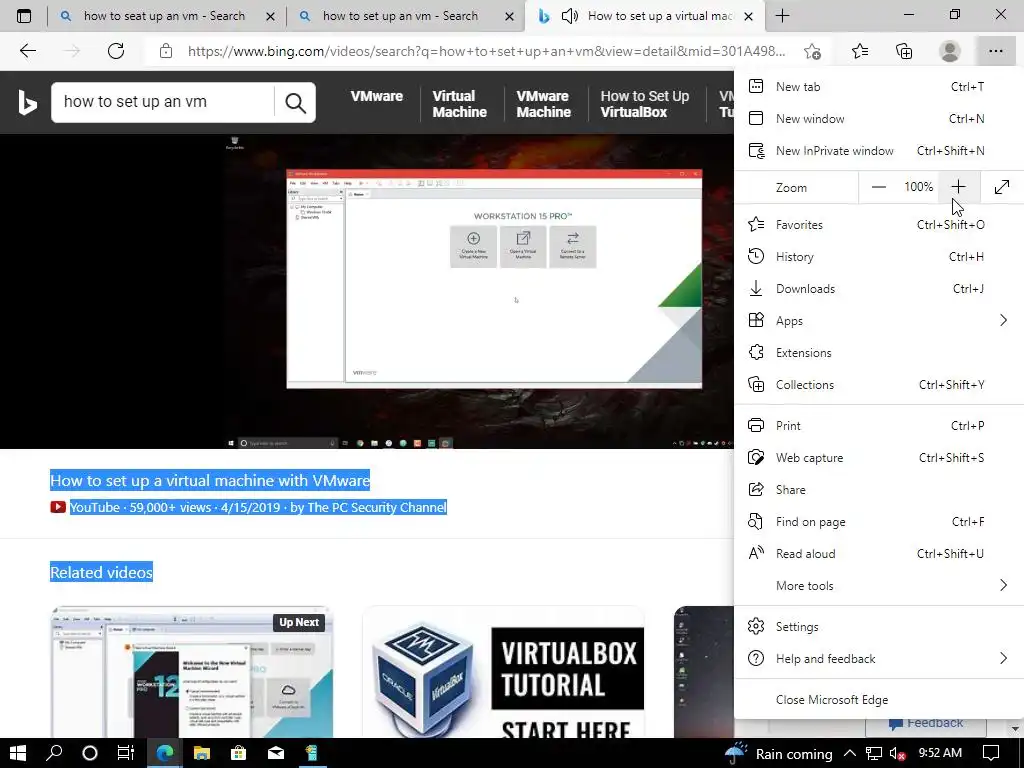Viewport: 1024px width, 768px height.
Task: Click the vertical tabs icon in title bar
Action: click(x=24, y=16)
